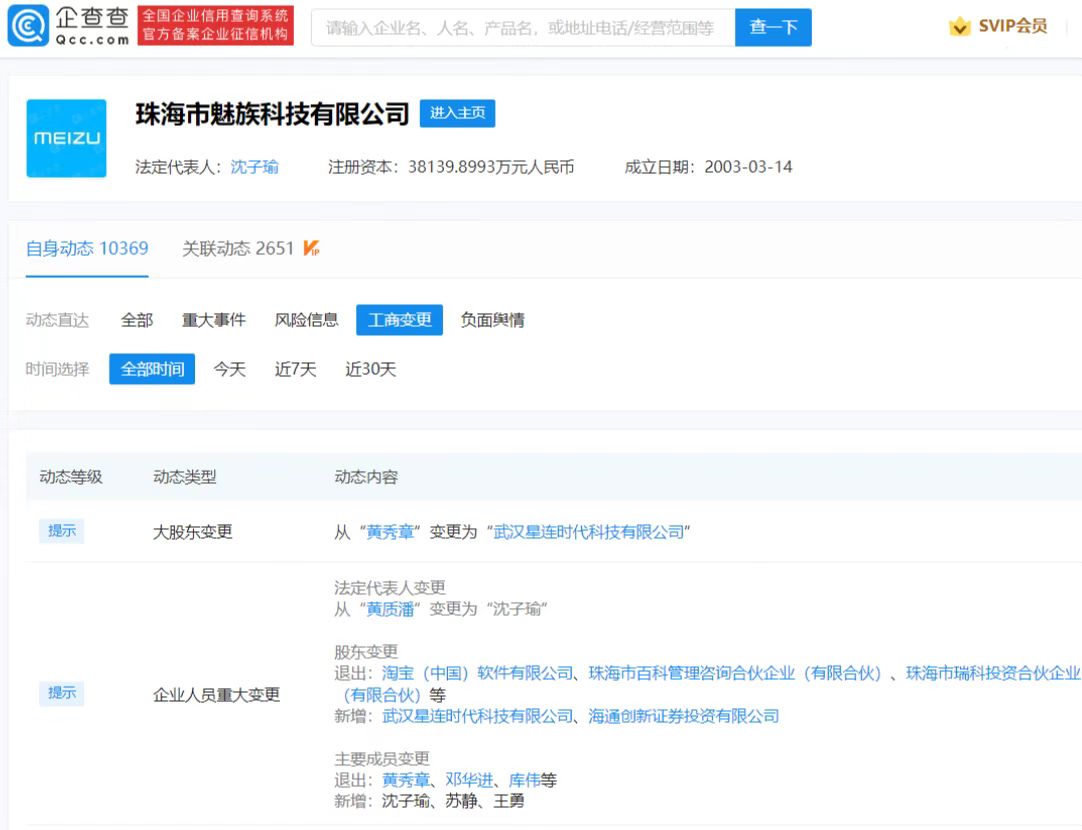Open 珠海市百科管理咨询合伙企业 link
Screen dimensions: 1082x830
[x=735, y=673]
